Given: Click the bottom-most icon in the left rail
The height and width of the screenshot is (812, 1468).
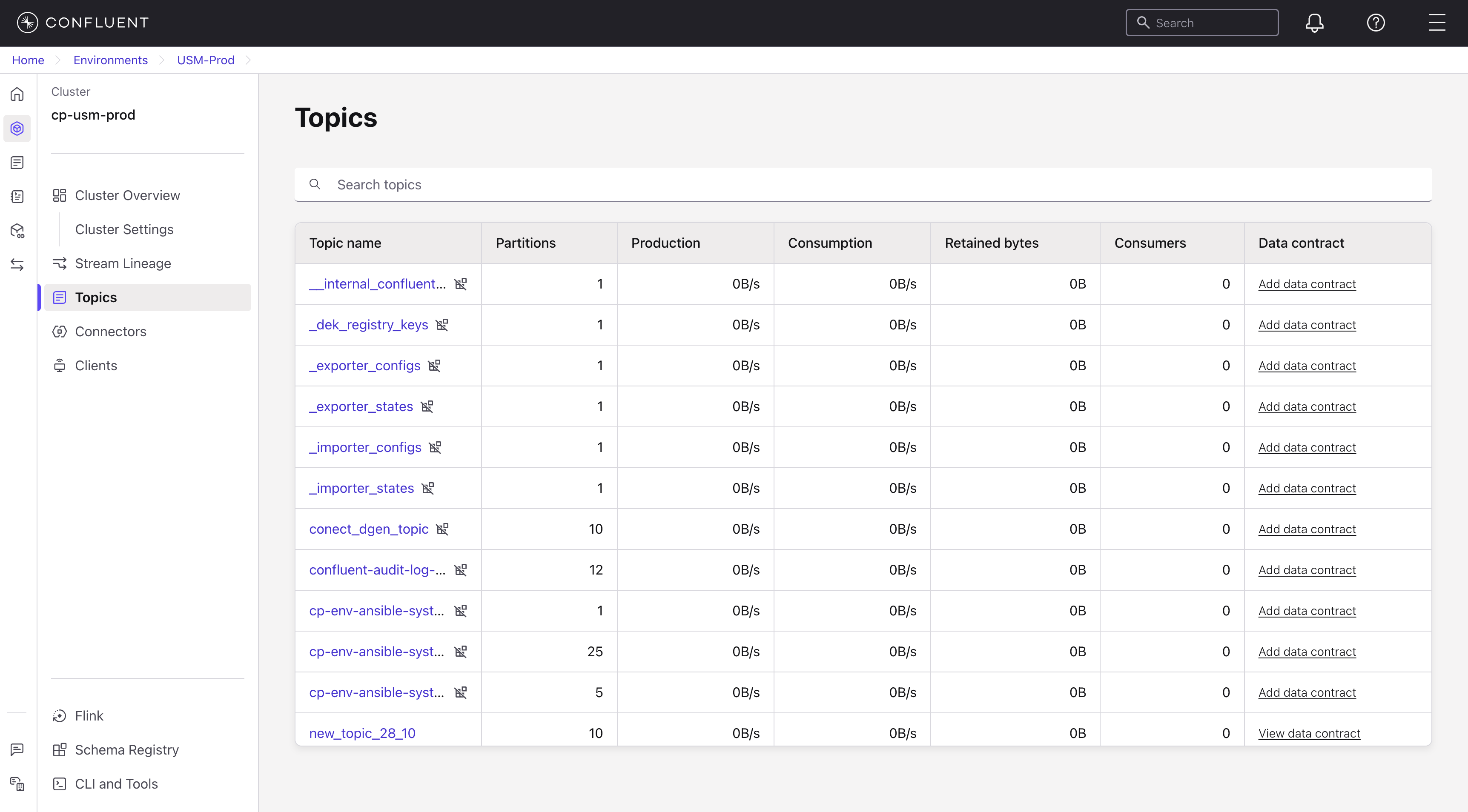Looking at the screenshot, I should [17, 783].
